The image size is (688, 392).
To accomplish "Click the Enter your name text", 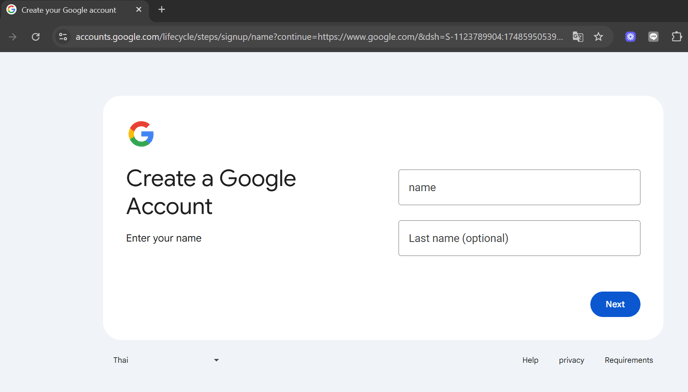I will coord(164,238).
